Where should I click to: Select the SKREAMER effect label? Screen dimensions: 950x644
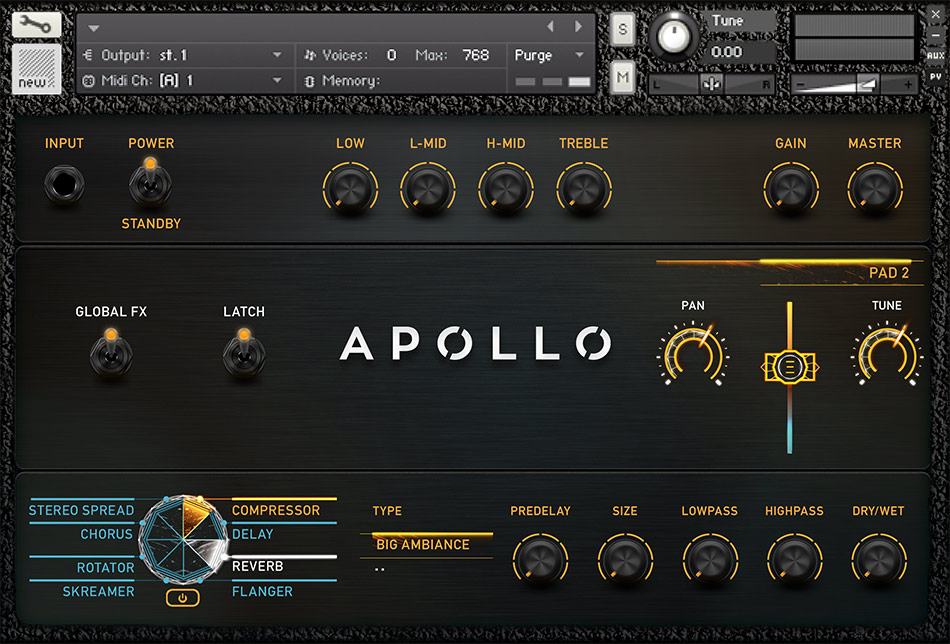click(x=99, y=591)
